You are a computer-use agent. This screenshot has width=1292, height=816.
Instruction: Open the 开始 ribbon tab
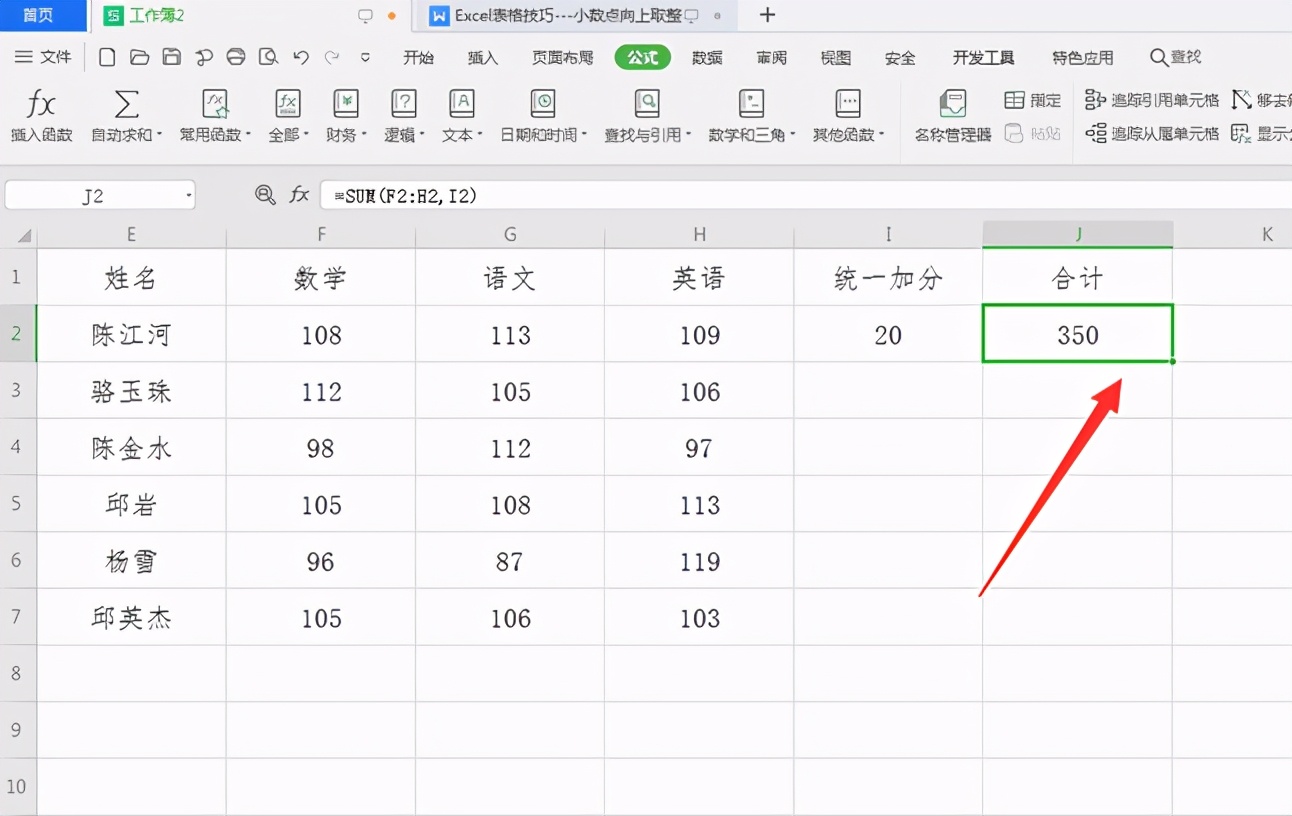coord(418,57)
